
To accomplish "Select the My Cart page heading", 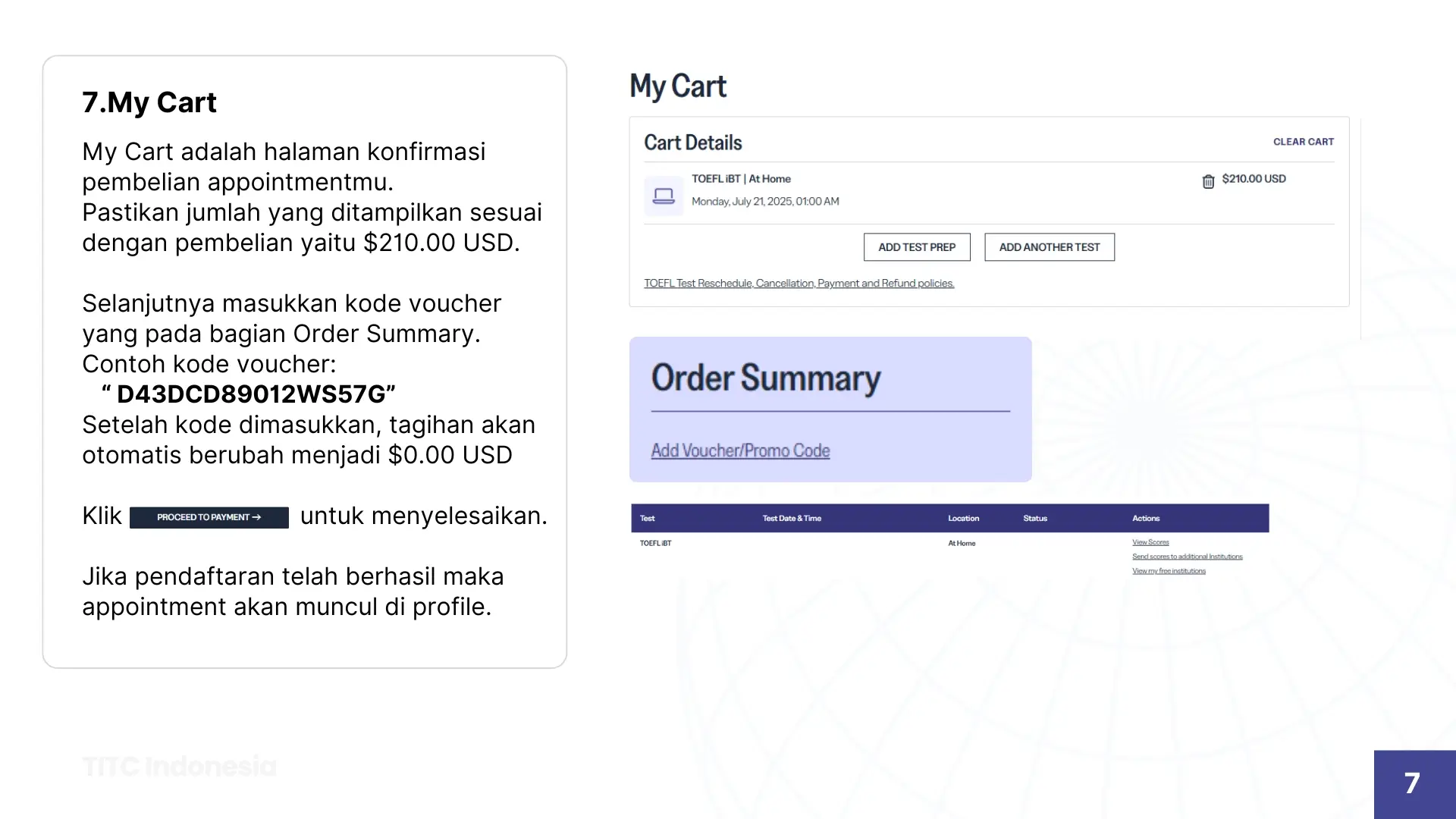I will 678,86.
